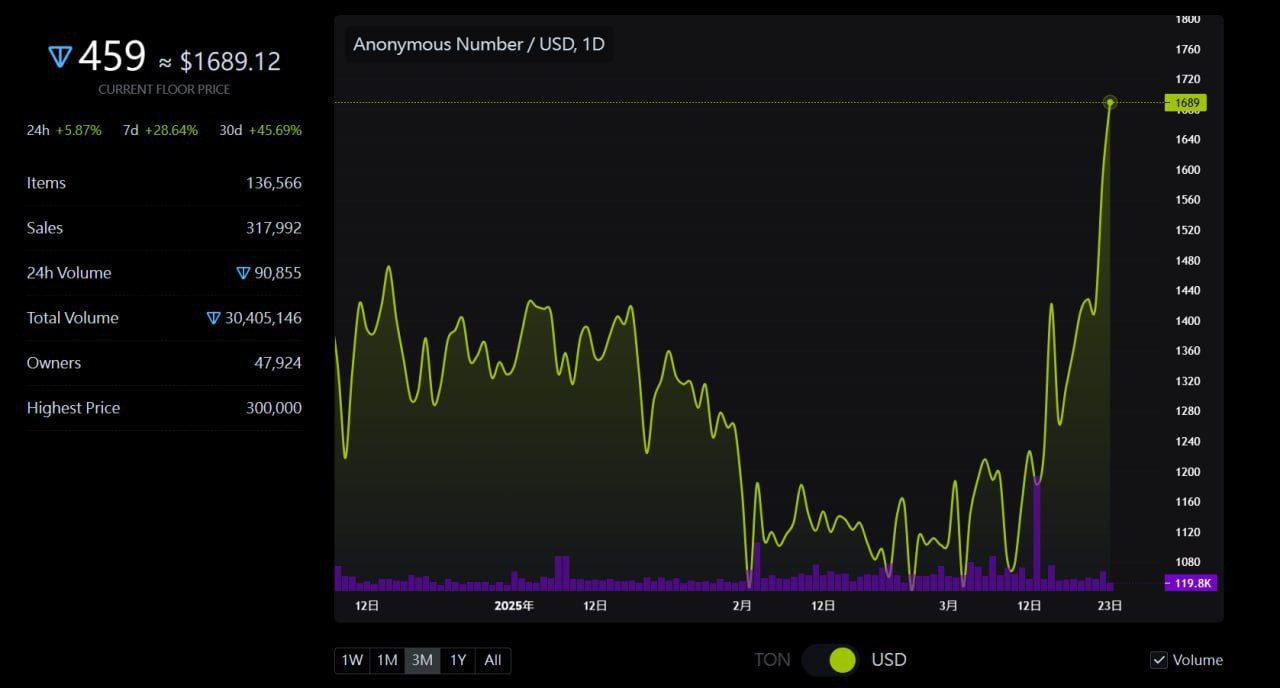The width and height of the screenshot is (1280, 688).
Task: Toggle the TON/USD currency switch
Action: click(830, 660)
